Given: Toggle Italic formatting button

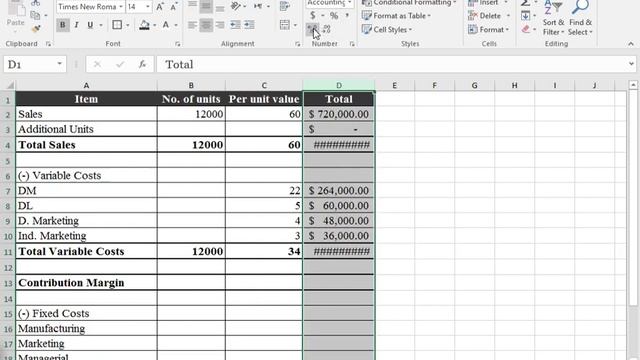Looking at the screenshot, I should tap(76, 25).
